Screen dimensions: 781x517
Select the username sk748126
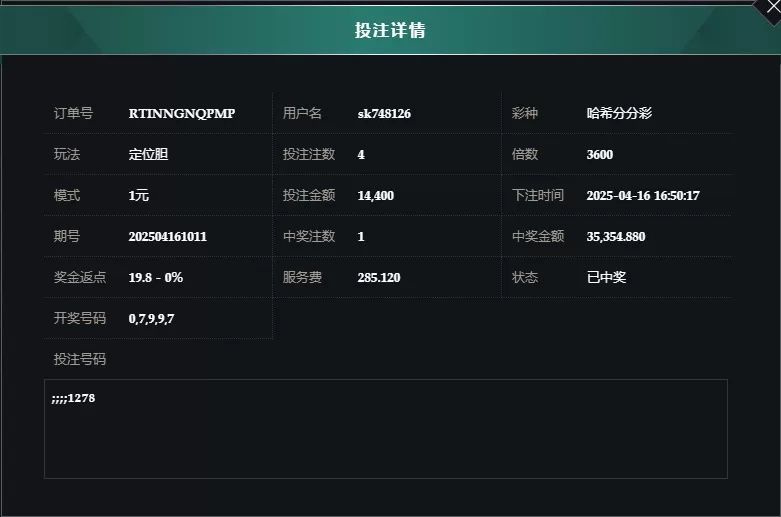(384, 114)
